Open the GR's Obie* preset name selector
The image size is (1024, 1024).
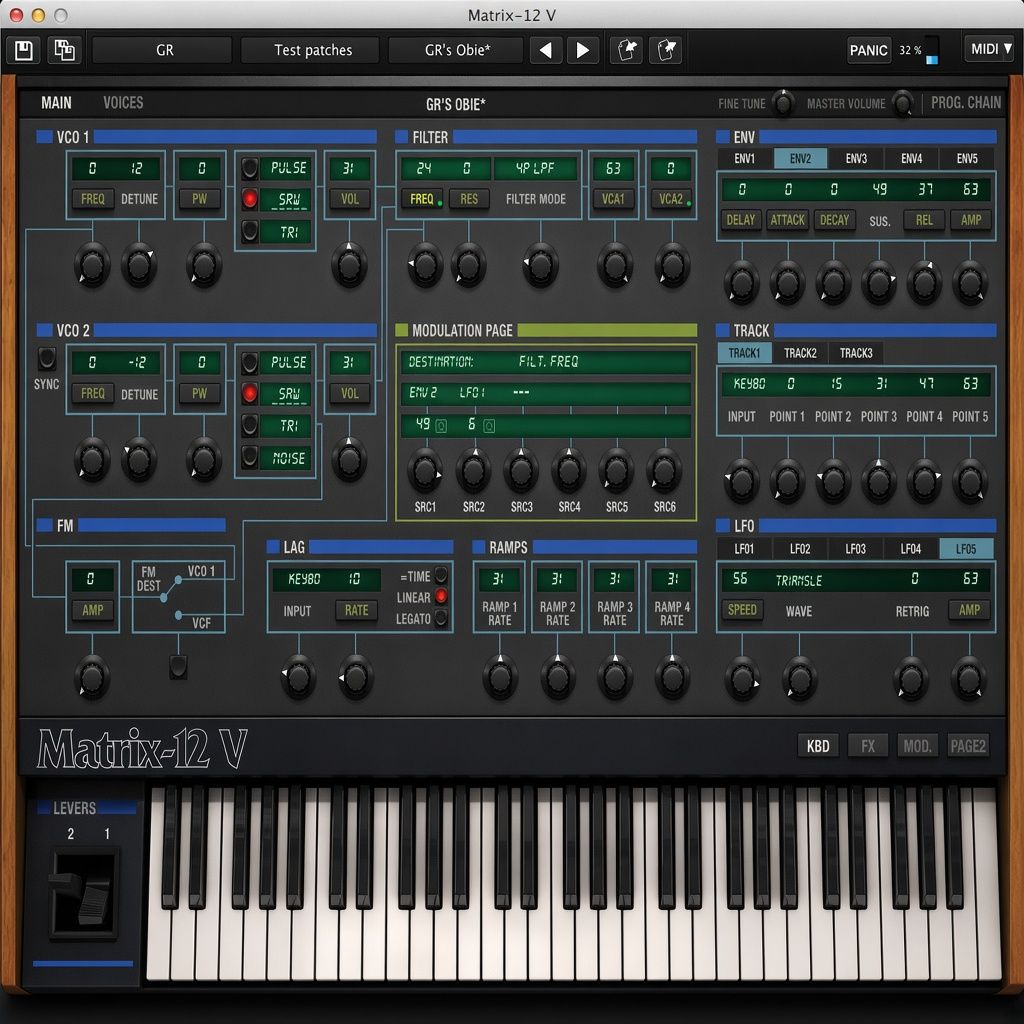pyautogui.click(x=456, y=50)
